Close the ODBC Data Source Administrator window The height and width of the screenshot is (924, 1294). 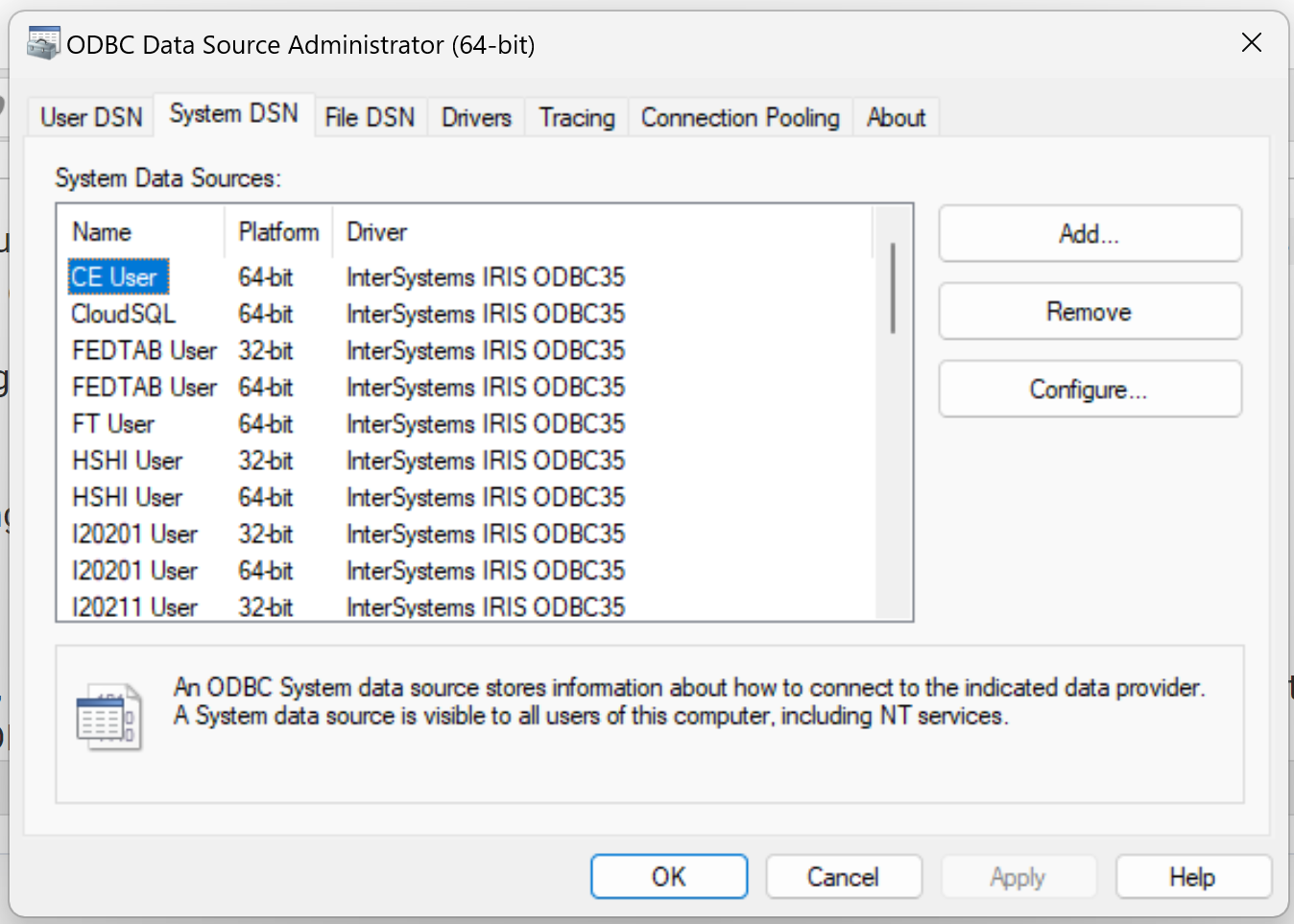(1251, 43)
